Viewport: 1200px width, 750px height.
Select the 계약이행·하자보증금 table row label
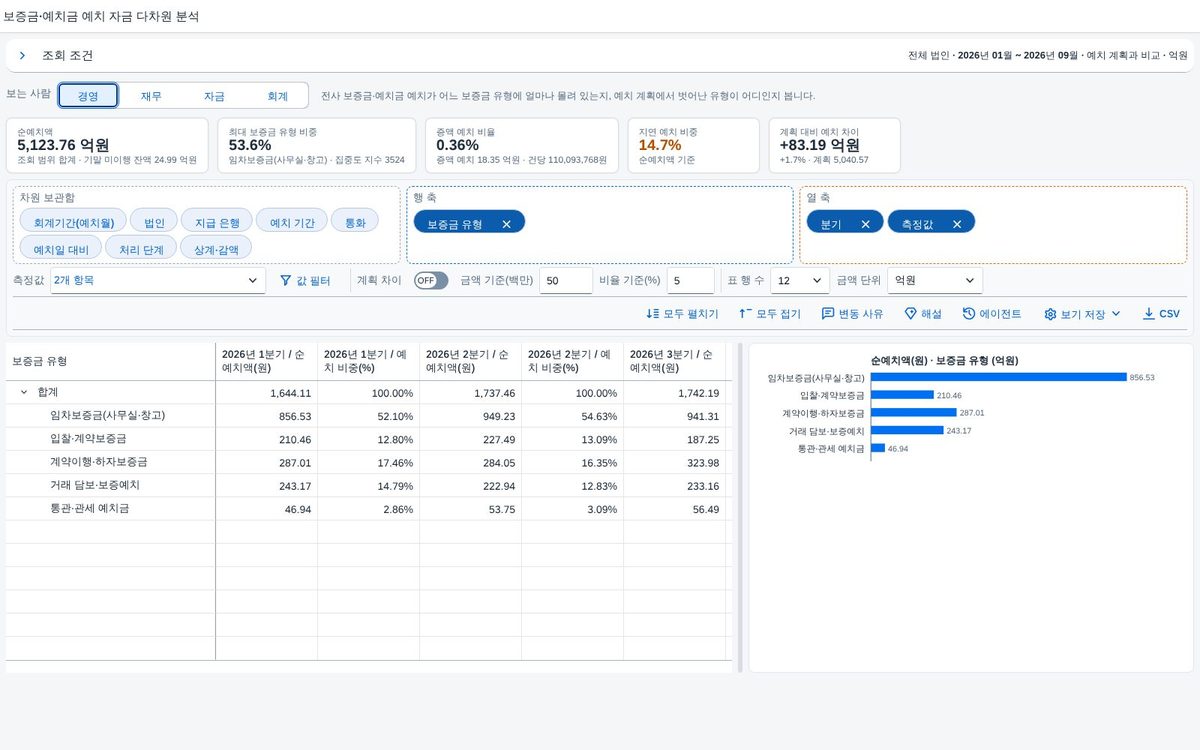click(98, 462)
